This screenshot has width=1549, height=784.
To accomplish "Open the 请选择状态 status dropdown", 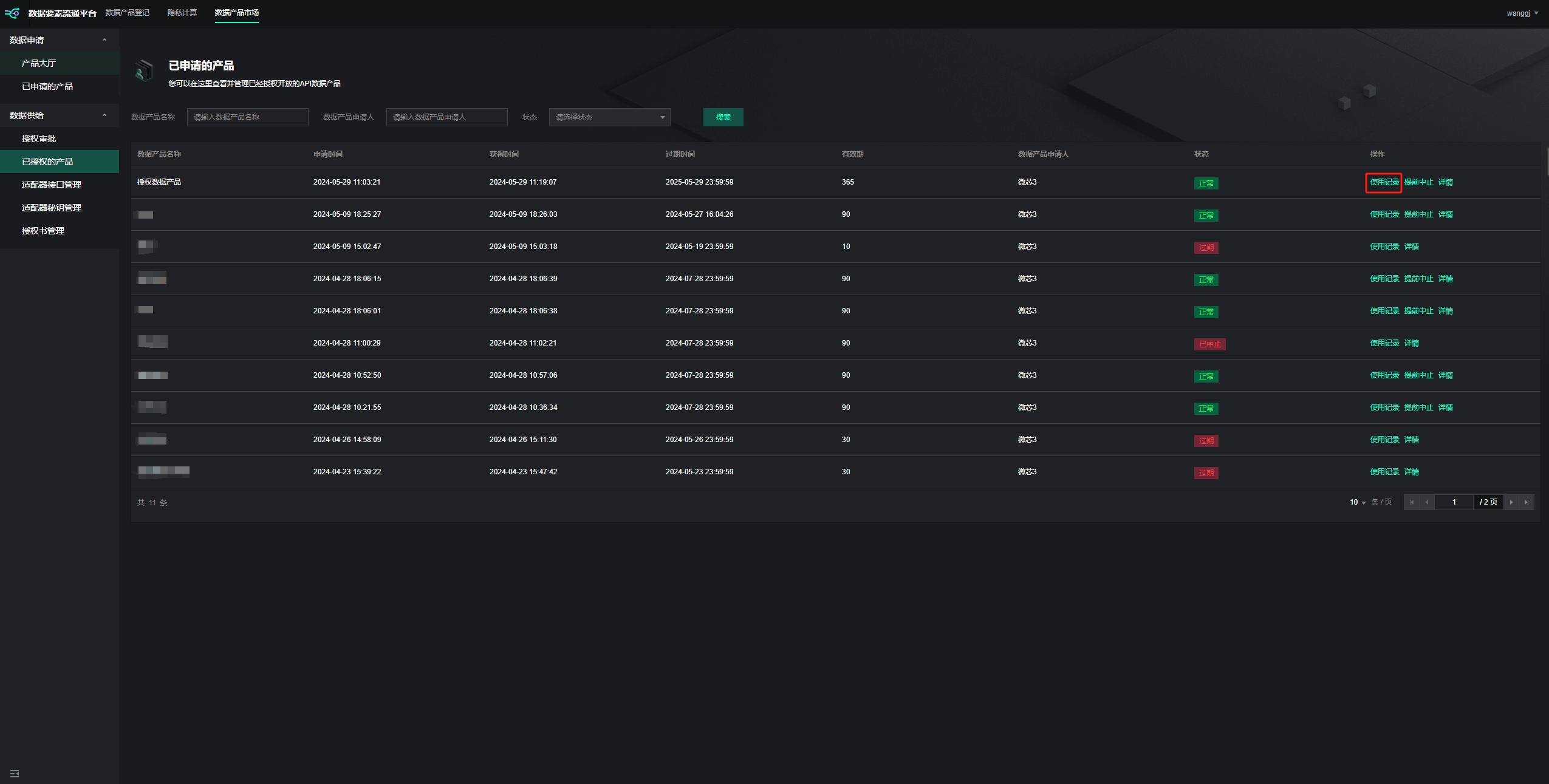I will tap(609, 117).
